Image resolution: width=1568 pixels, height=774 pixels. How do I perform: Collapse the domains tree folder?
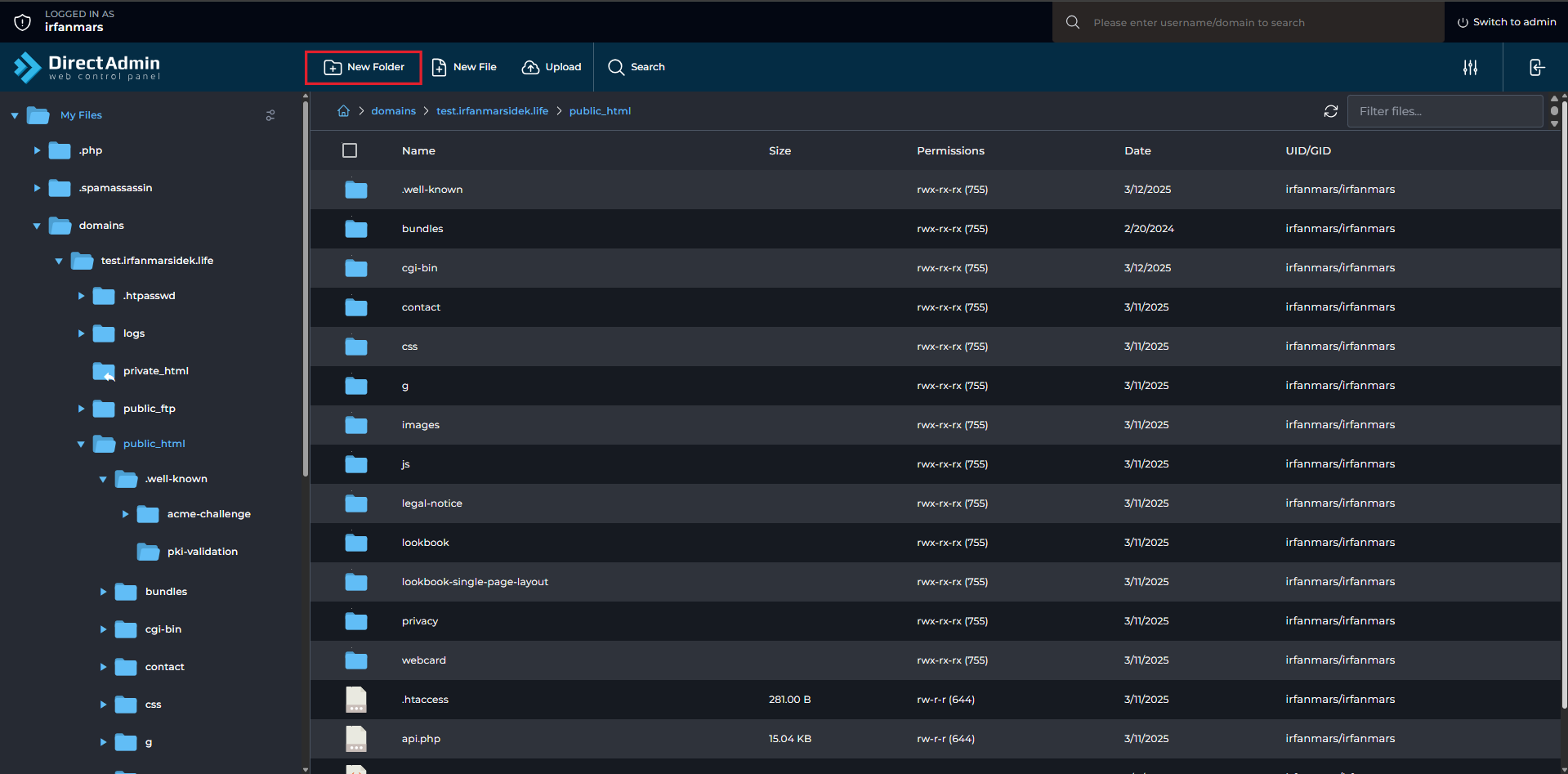(37, 226)
